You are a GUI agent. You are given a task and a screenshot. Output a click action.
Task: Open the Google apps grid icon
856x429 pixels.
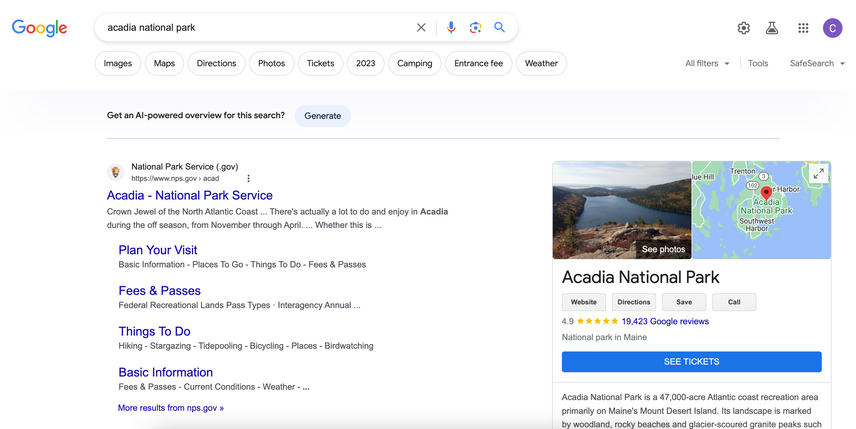tap(803, 28)
